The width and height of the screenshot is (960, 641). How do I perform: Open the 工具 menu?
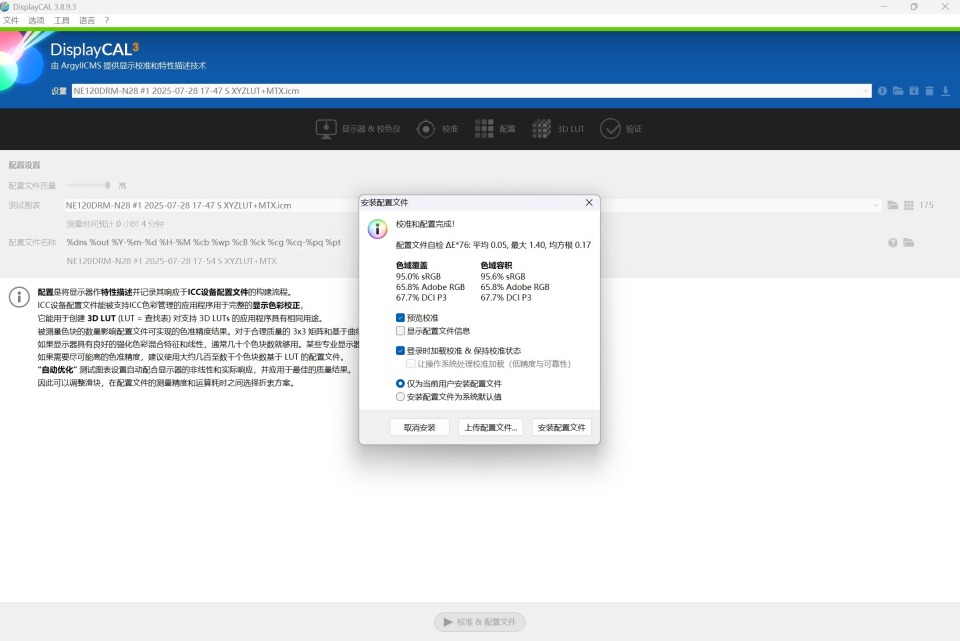pyautogui.click(x=62, y=20)
